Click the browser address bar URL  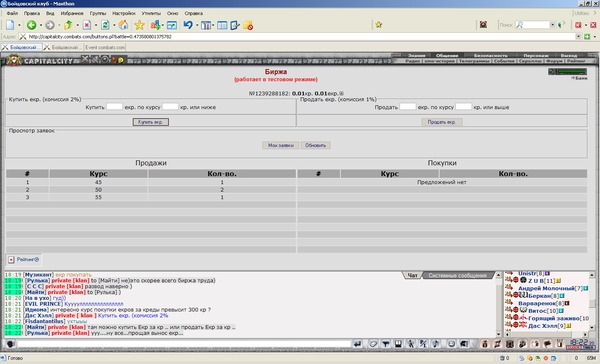coord(100,37)
